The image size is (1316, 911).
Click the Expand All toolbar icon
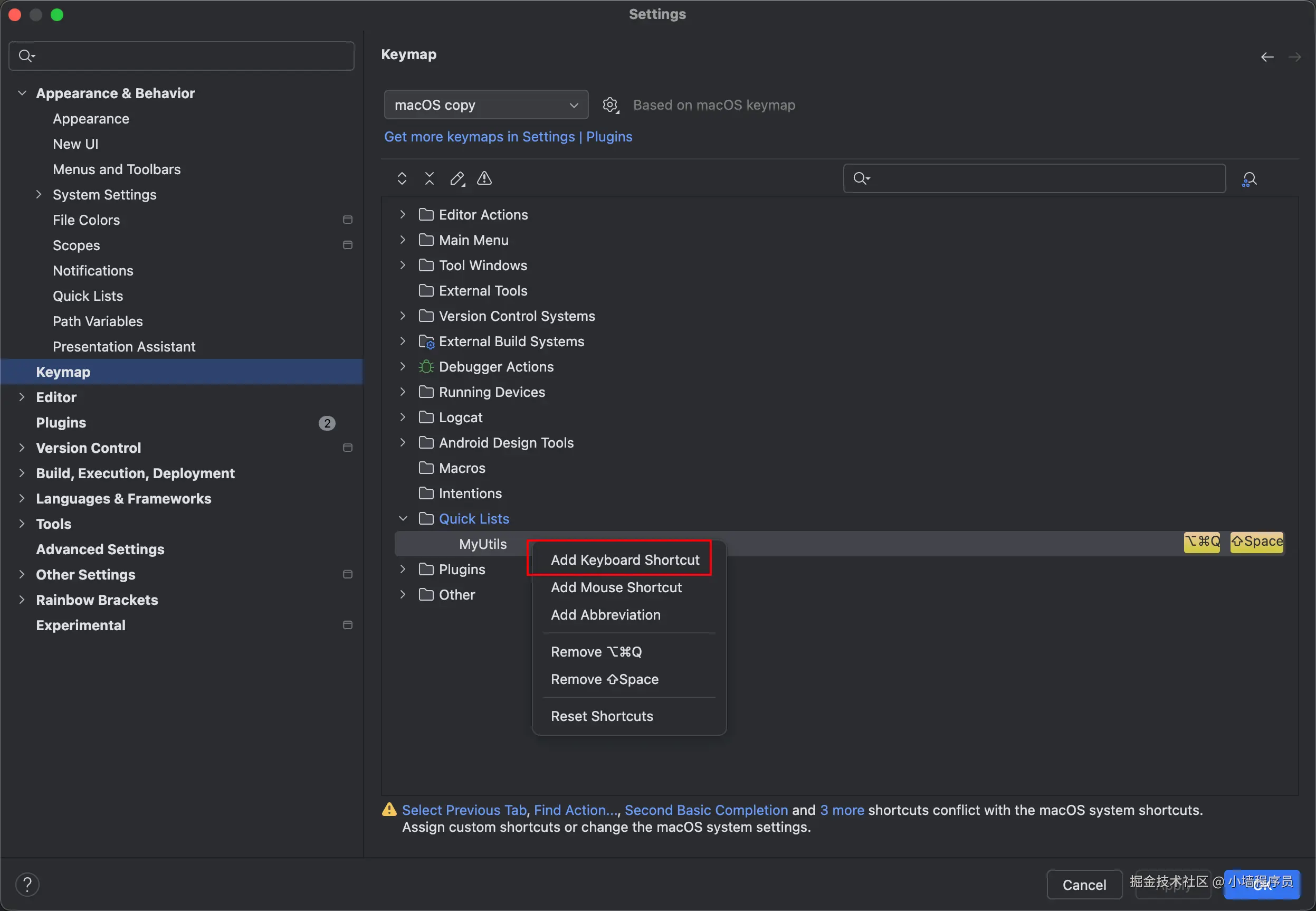coord(402,178)
